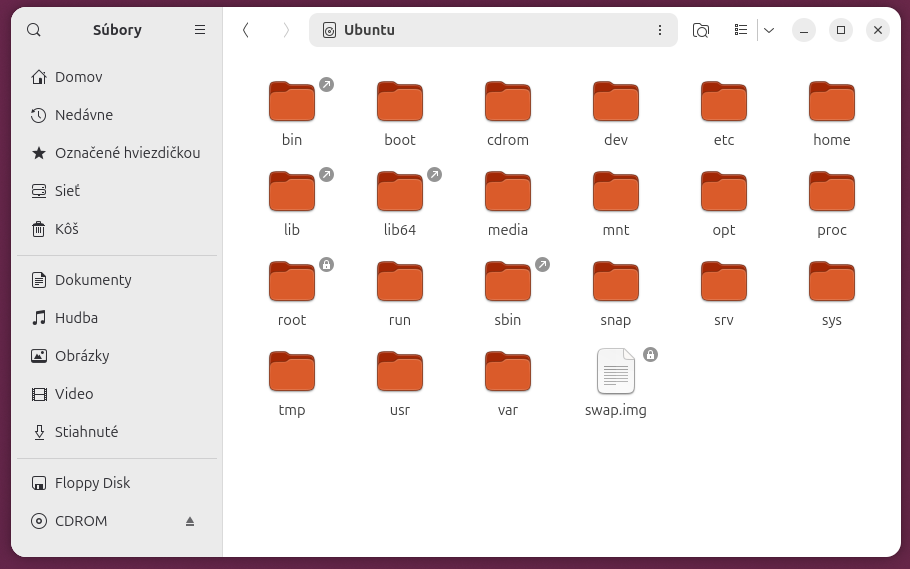
Task: Show Označené hviezdičkou starred files
Action: pos(117,153)
